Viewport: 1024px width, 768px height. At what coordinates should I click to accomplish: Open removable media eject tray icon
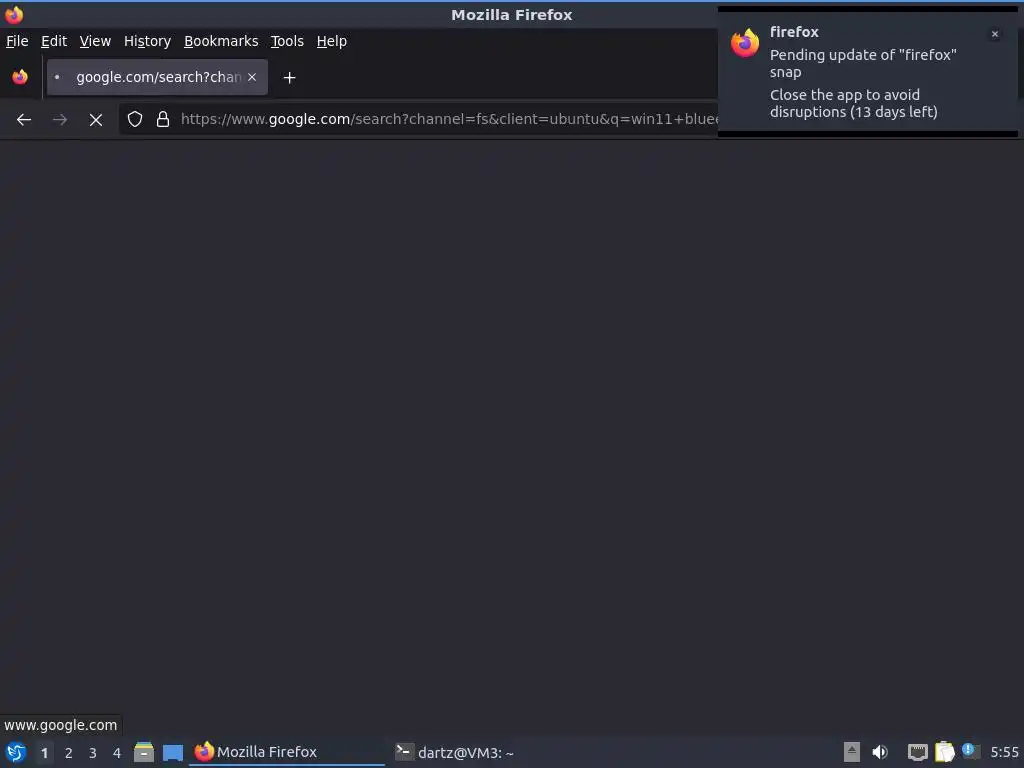point(852,752)
